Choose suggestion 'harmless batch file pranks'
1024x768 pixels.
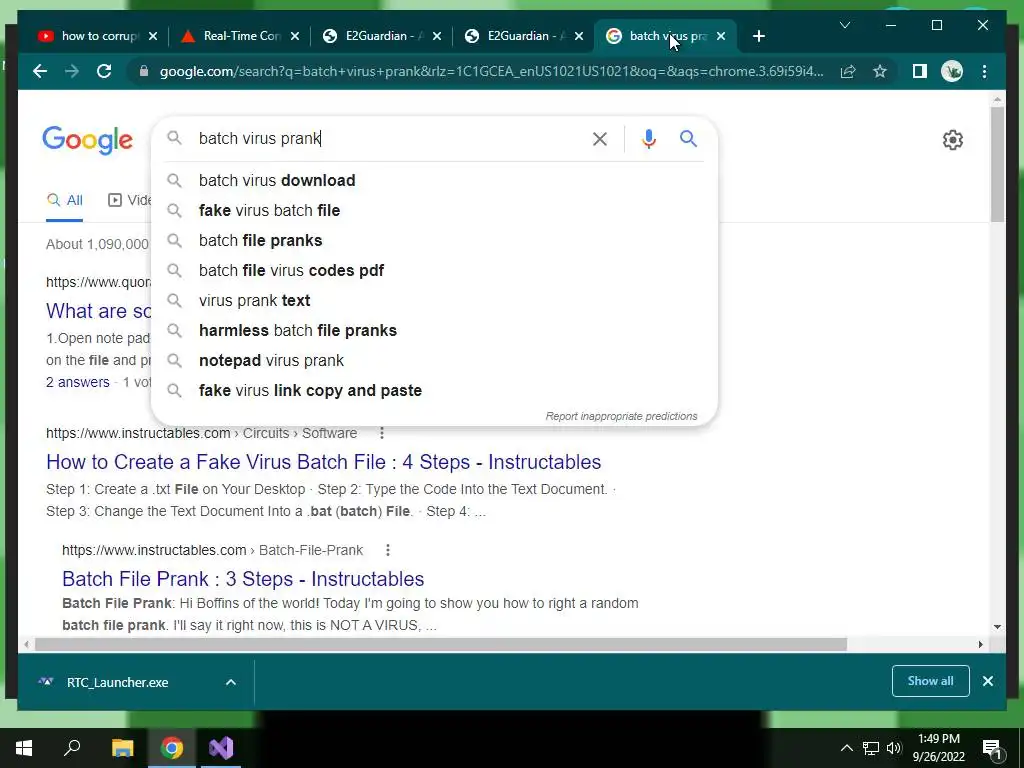434,330
